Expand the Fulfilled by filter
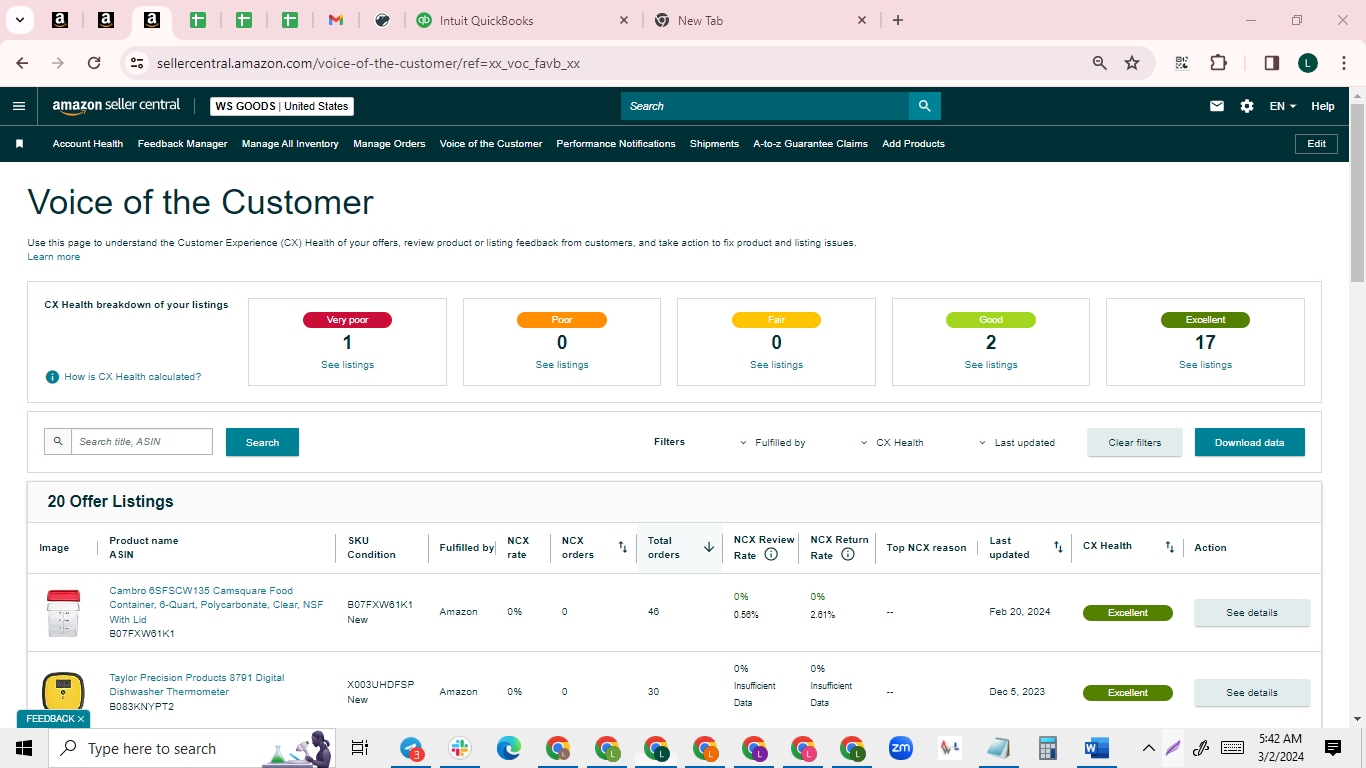Screen dimensions: 1366x768 coord(773,442)
